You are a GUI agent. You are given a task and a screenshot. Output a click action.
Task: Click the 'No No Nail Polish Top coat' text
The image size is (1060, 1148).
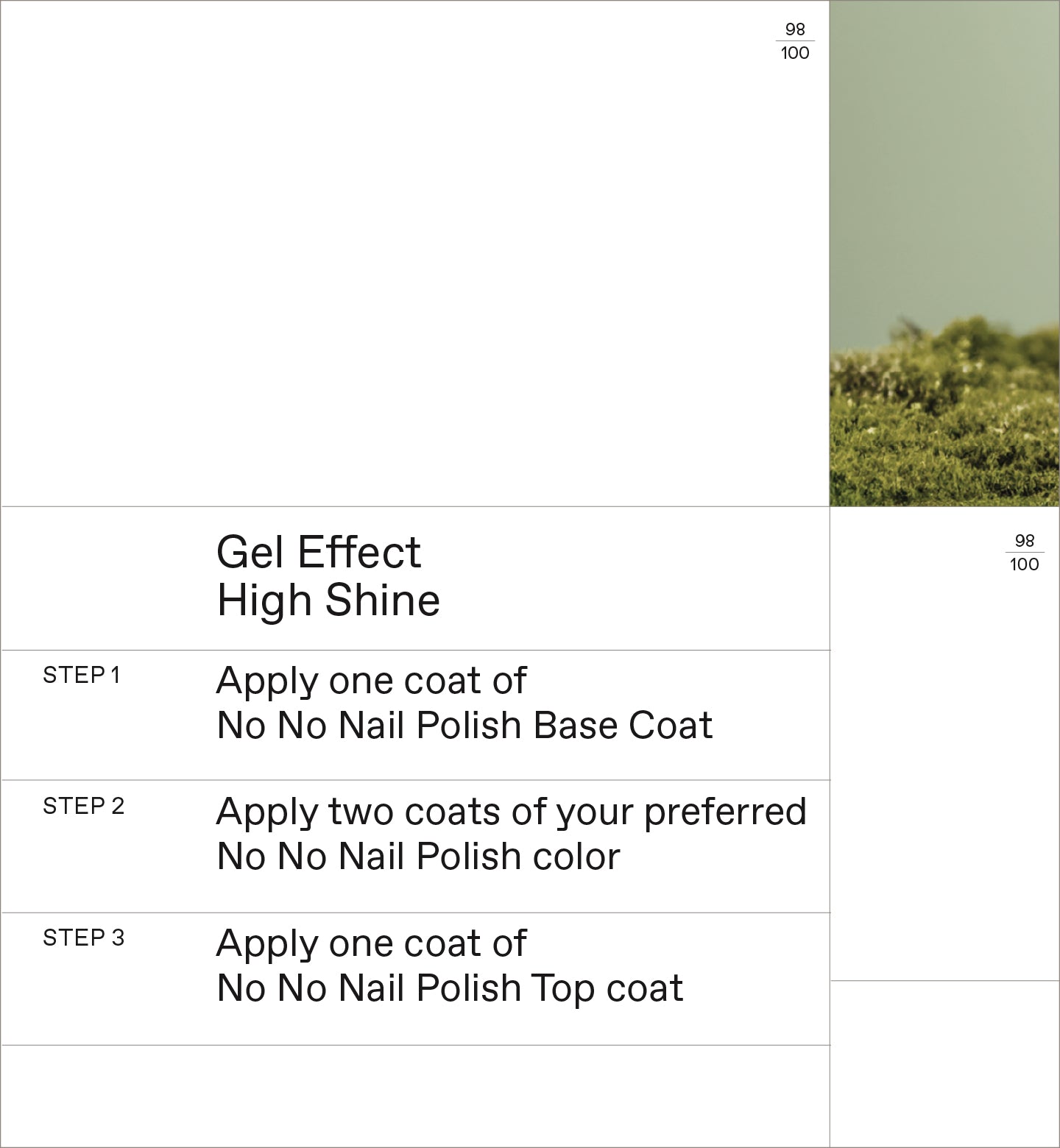[x=450, y=988]
